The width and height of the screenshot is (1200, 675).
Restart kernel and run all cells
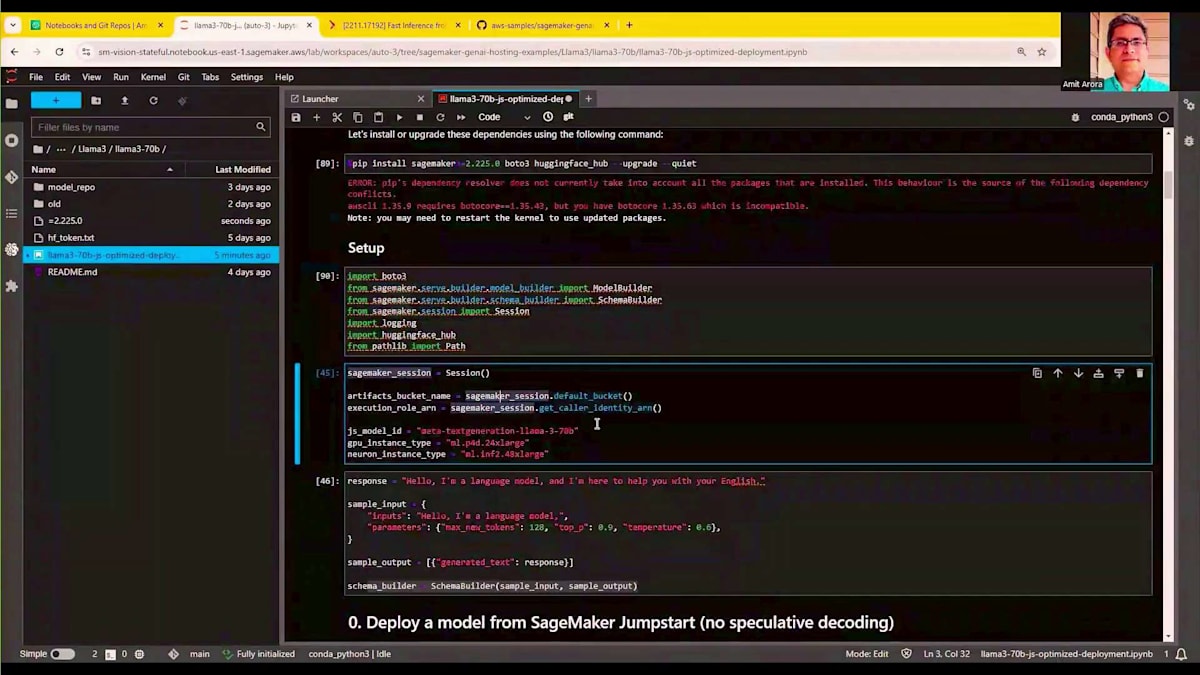point(461,117)
